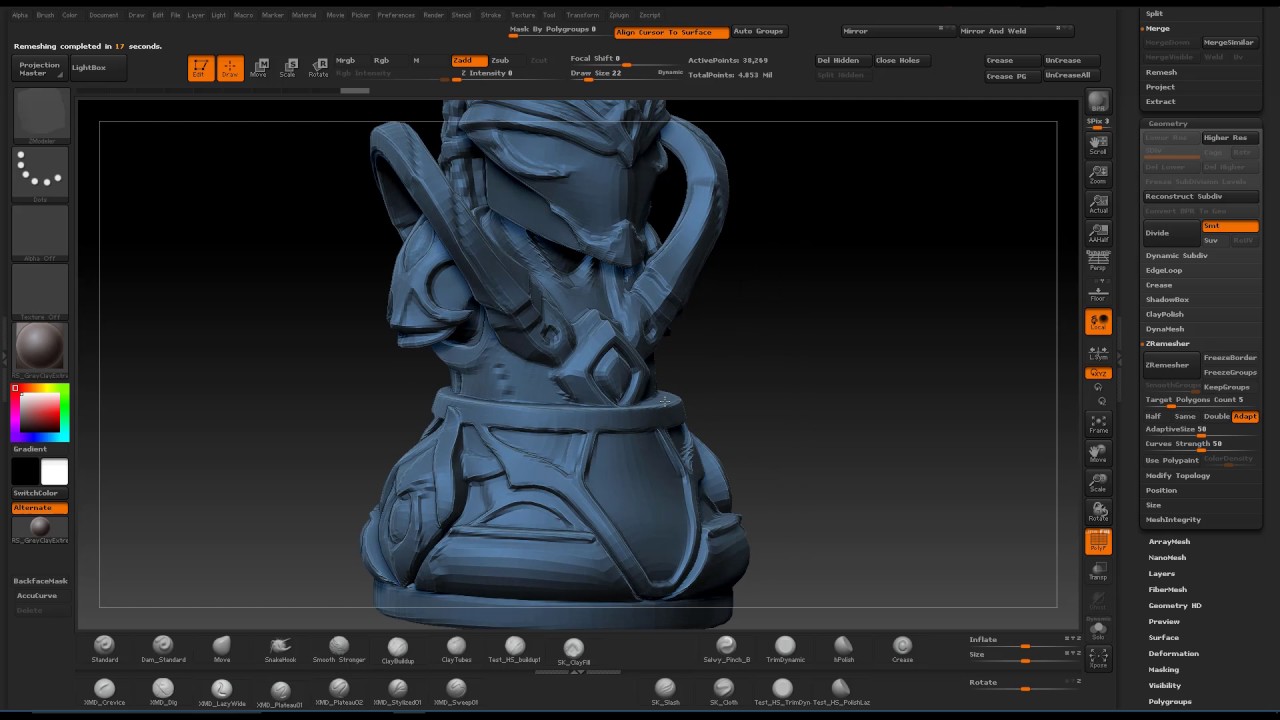Choose the SK_Slash brush

pos(665,690)
